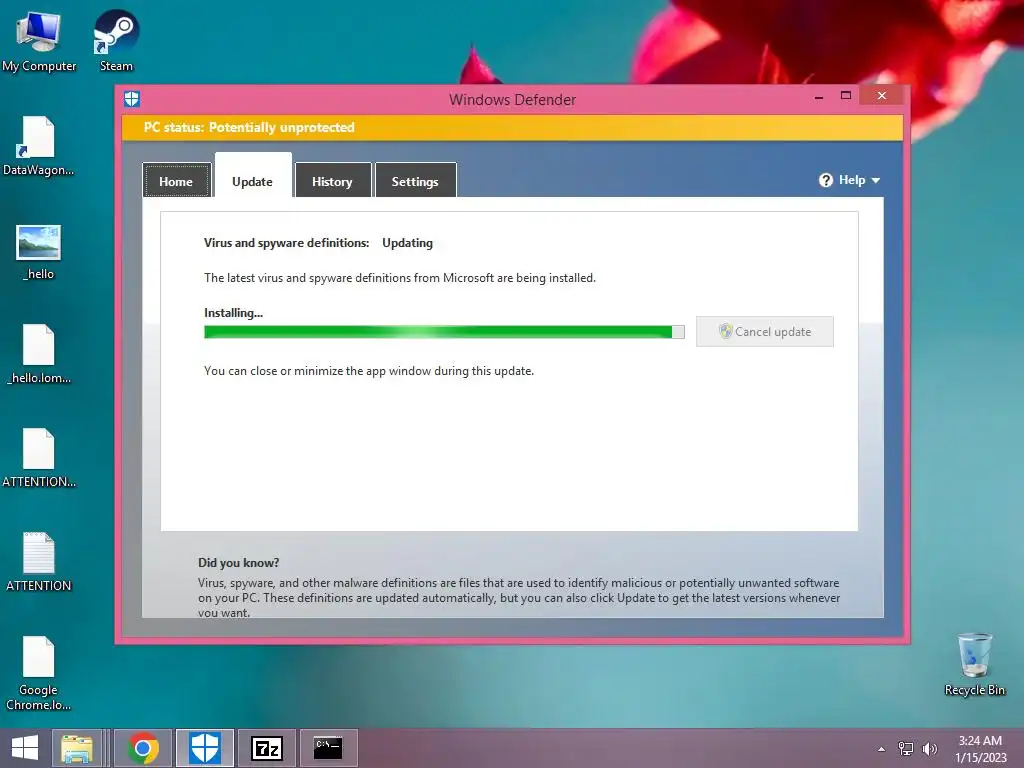Open the Command Prompt taskbar icon
The image size is (1024, 768).
(x=328, y=748)
